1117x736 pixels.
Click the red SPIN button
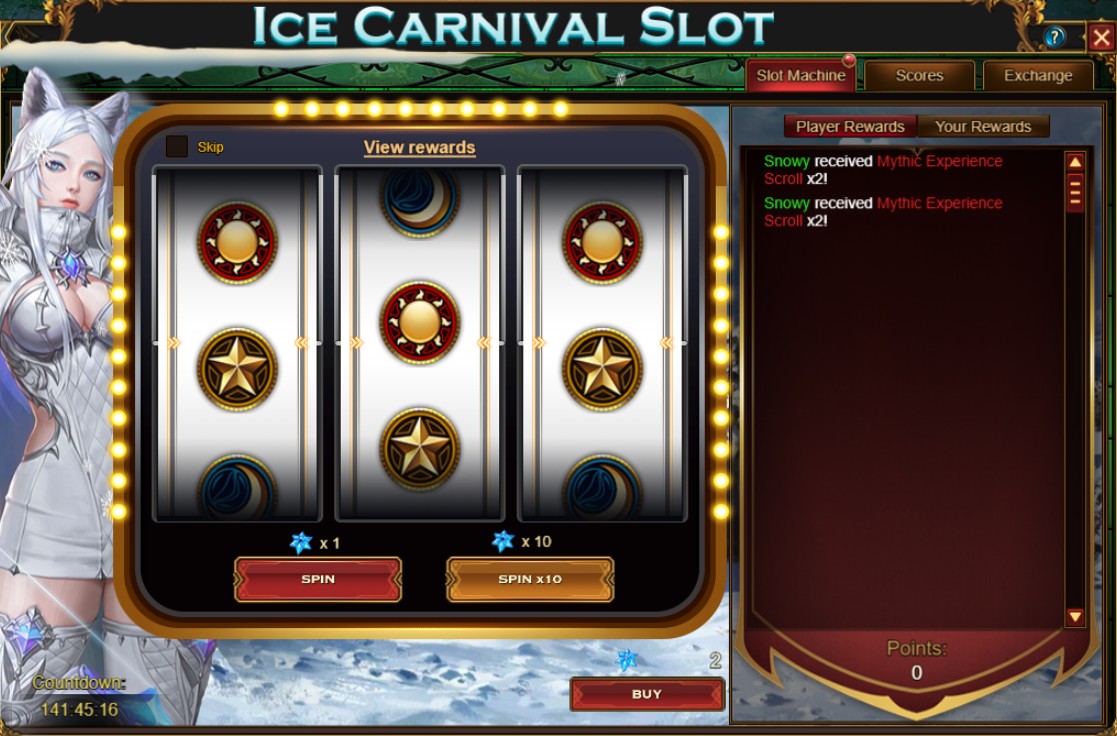pyautogui.click(x=318, y=579)
